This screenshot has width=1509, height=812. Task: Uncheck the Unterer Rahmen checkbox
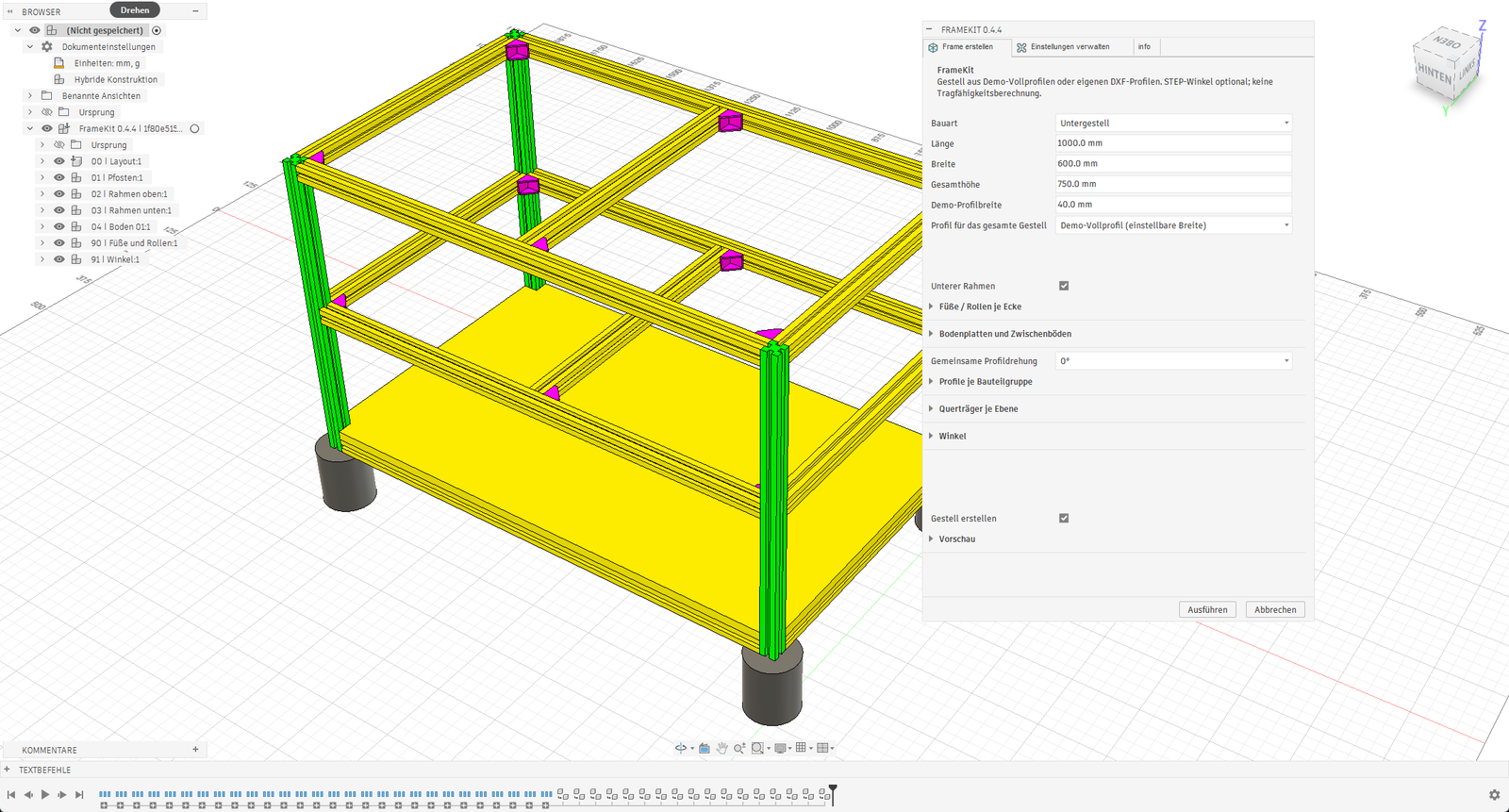(1064, 286)
